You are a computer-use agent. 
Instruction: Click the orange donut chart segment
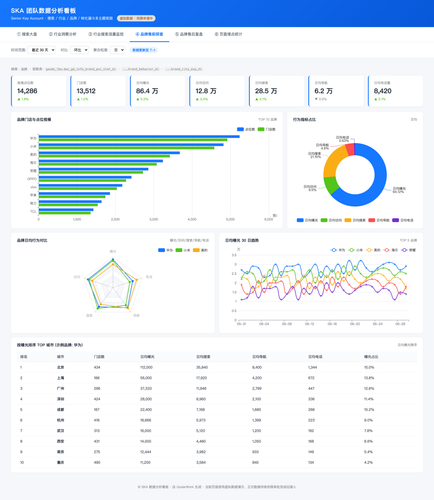332,163
